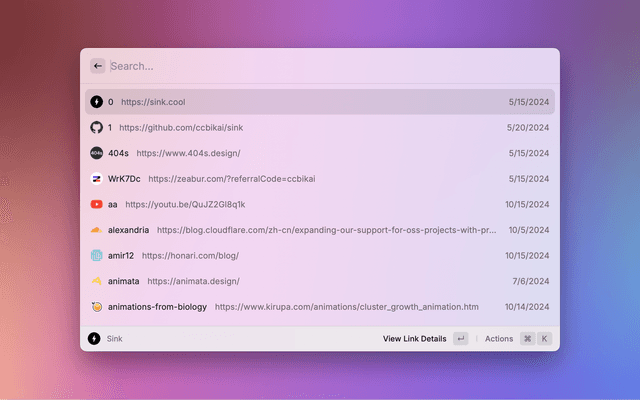
Task: Click the GitHub icon for link 1
Action: pos(96,128)
